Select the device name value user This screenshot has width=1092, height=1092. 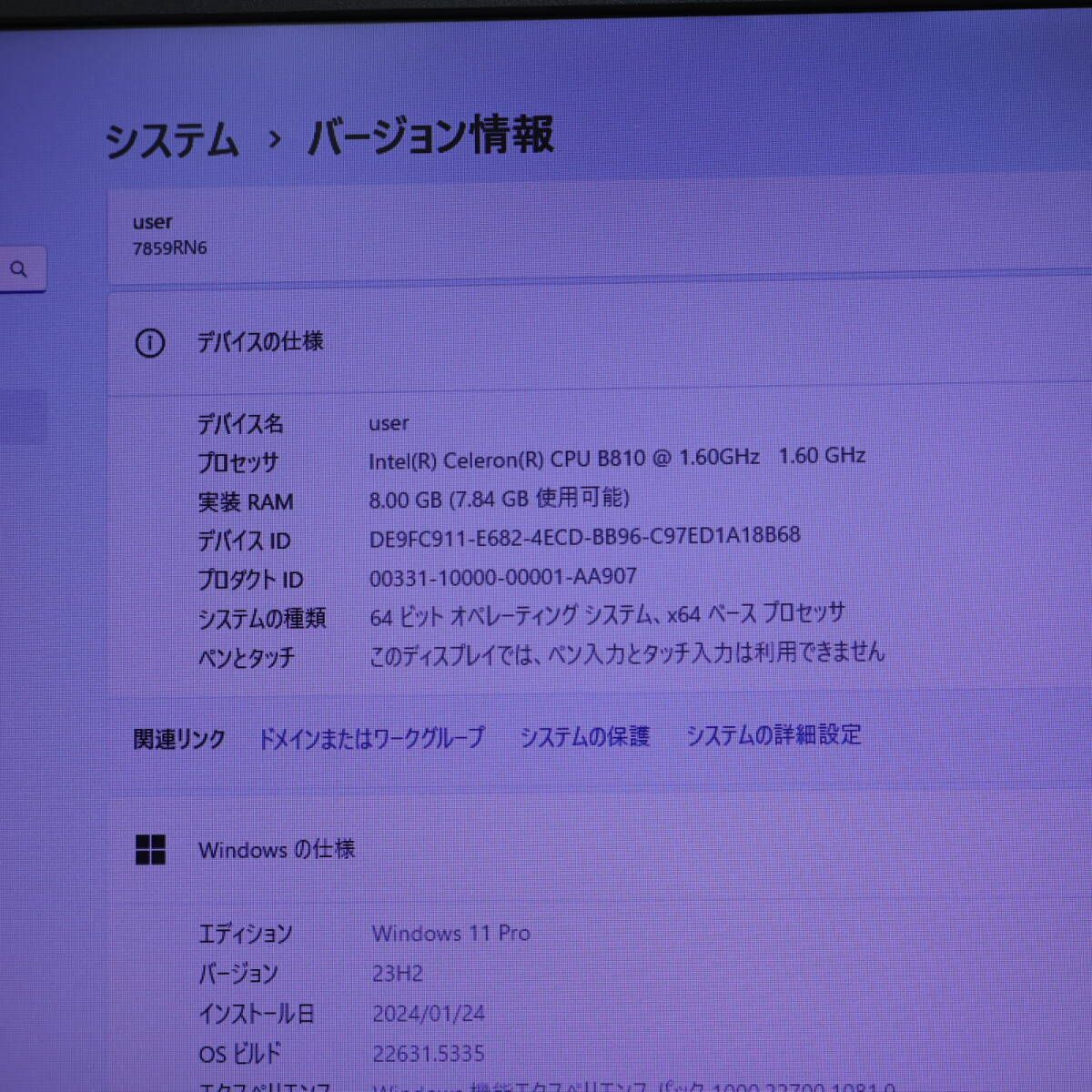click(389, 423)
